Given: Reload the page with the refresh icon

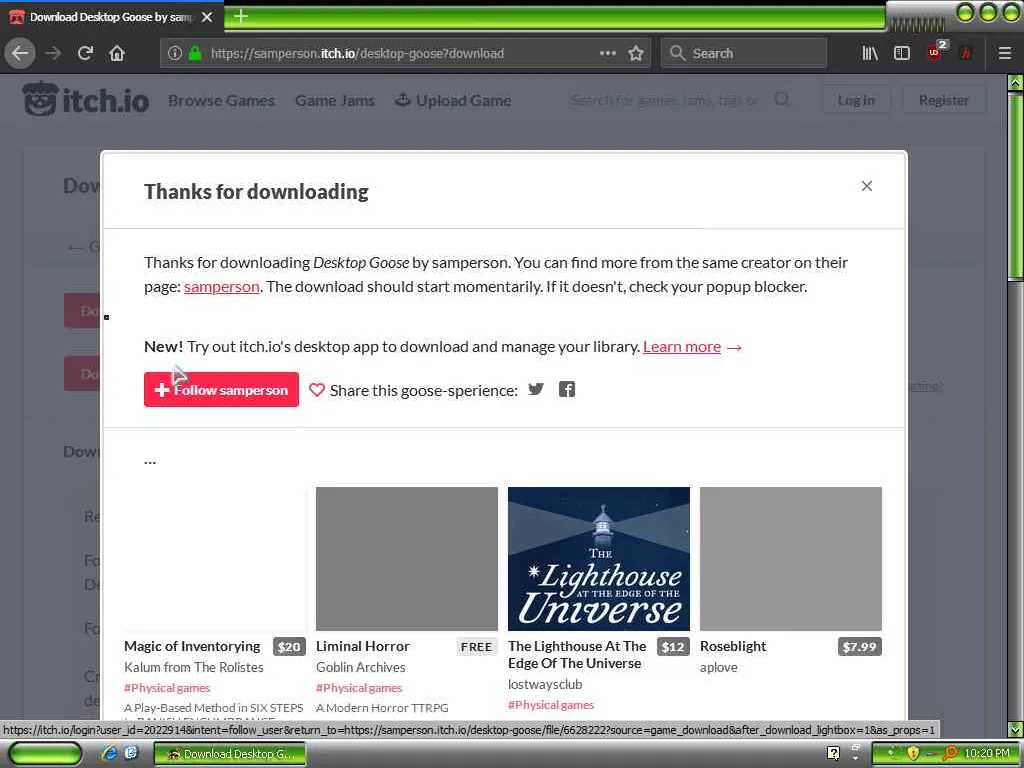Looking at the screenshot, I should [85, 53].
